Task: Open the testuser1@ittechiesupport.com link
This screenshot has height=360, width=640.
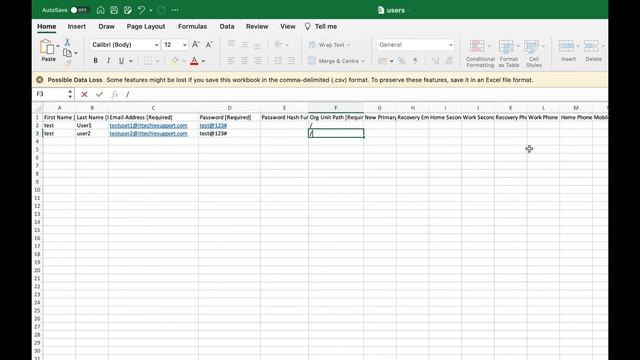Action: (x=149, y=125)
